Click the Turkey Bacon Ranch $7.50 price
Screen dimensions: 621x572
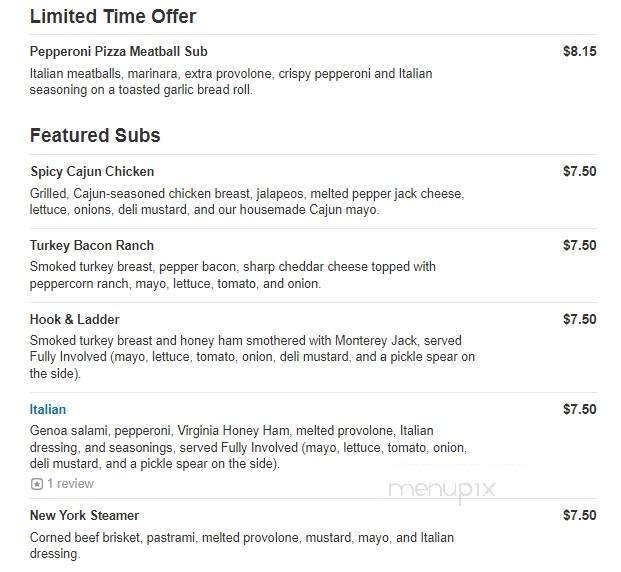579,245
